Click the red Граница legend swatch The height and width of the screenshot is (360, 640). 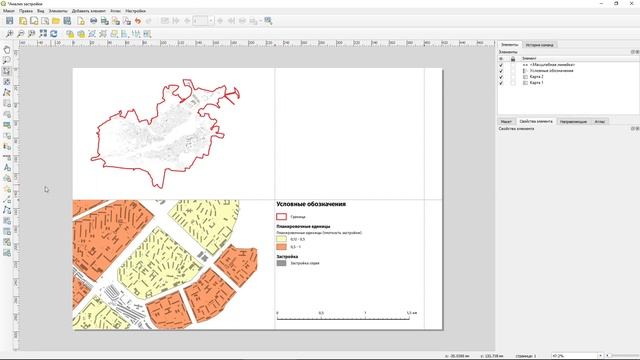point(282,217)
